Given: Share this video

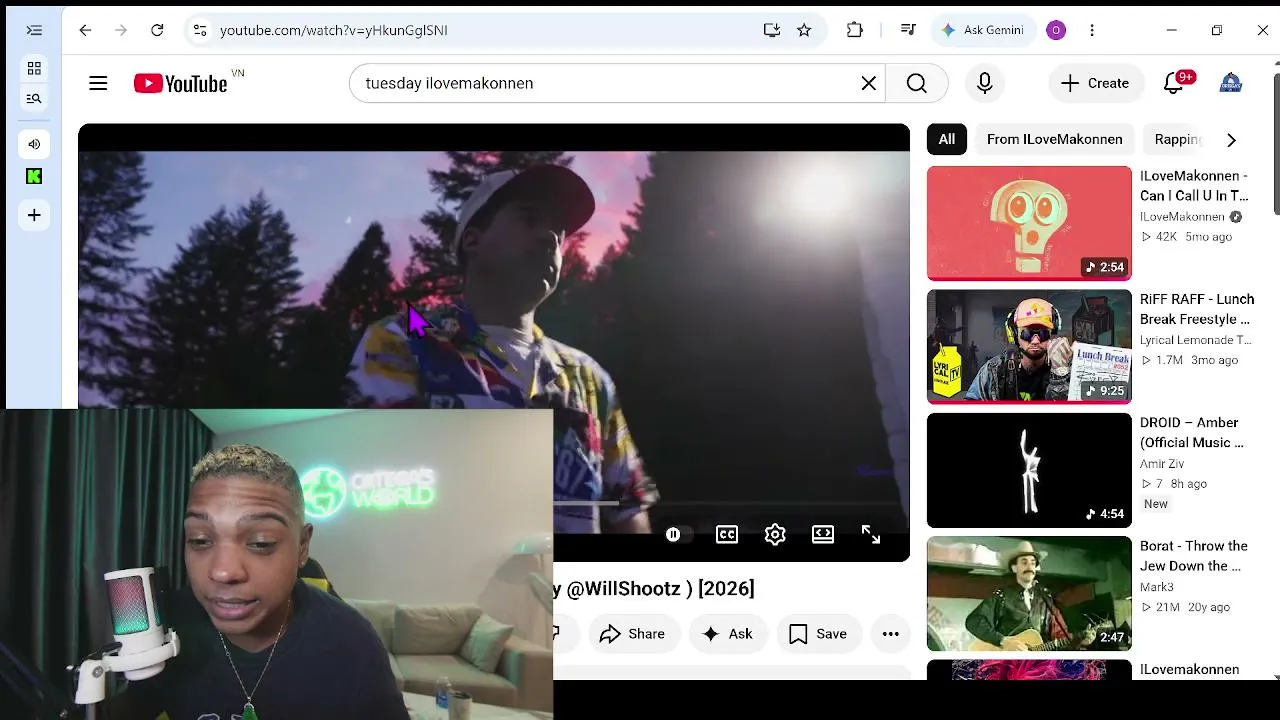Looking at the screenshot, I should click(x=632, y=634).
